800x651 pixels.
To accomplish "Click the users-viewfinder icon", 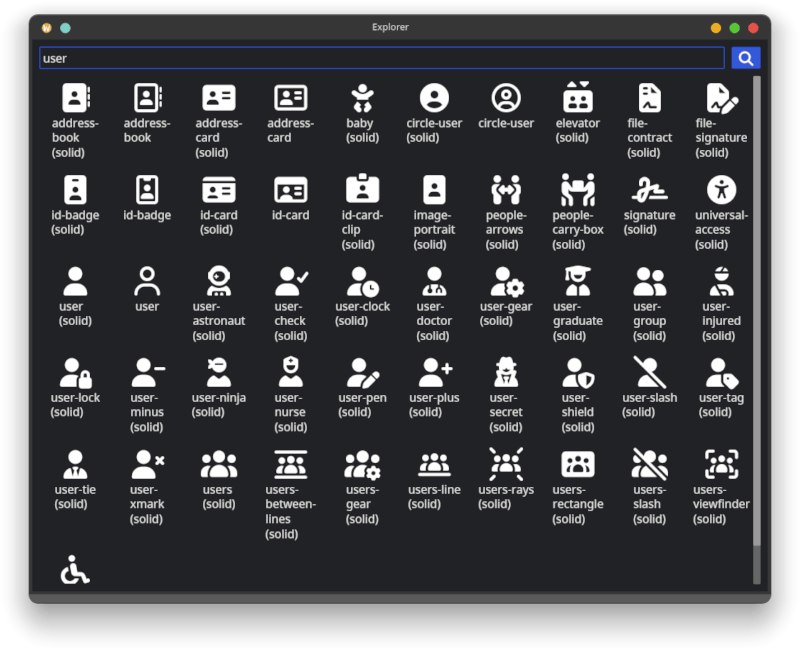I will [721, 465].
